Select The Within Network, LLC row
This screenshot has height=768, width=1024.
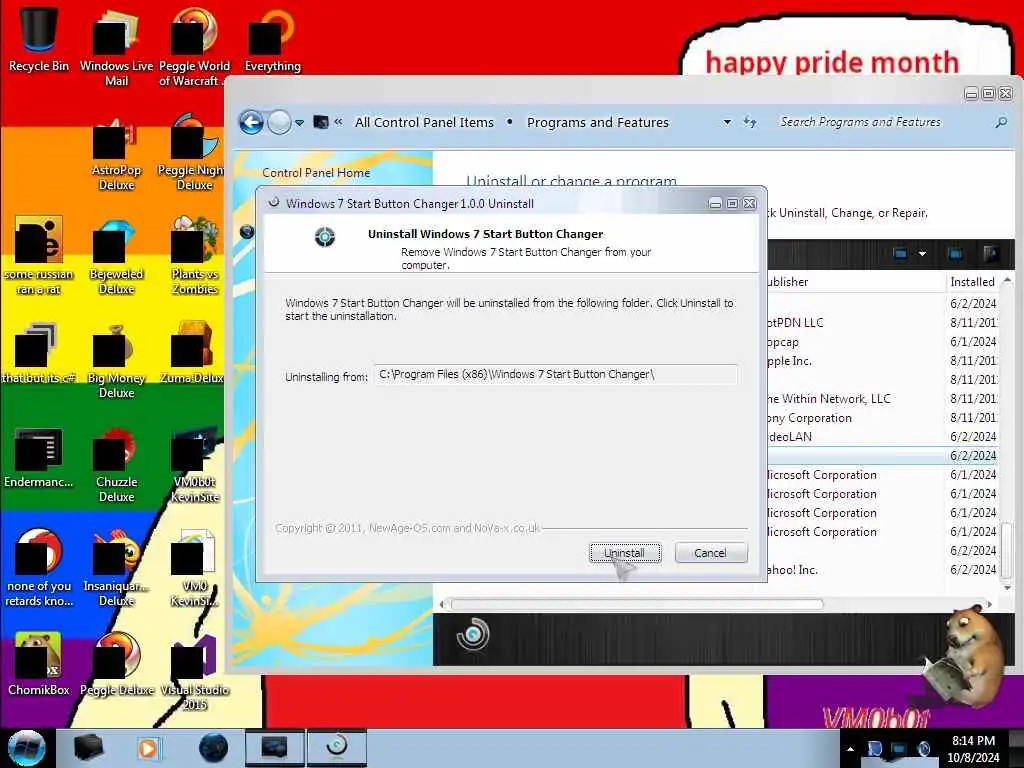coord(883,399)
